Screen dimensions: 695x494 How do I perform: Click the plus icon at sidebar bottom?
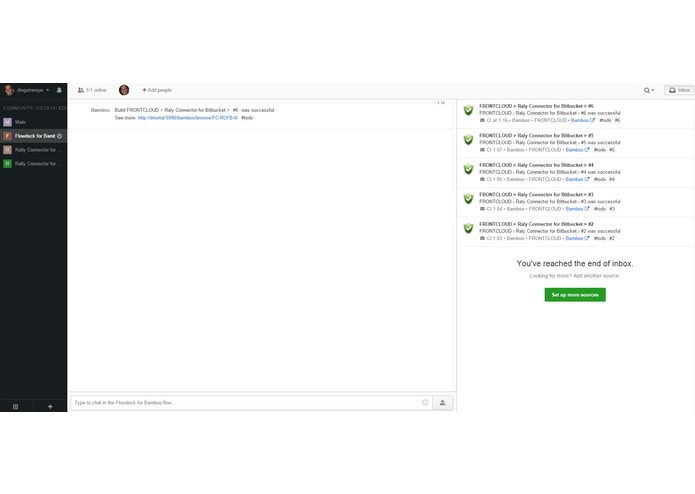[x=50, y=406]
